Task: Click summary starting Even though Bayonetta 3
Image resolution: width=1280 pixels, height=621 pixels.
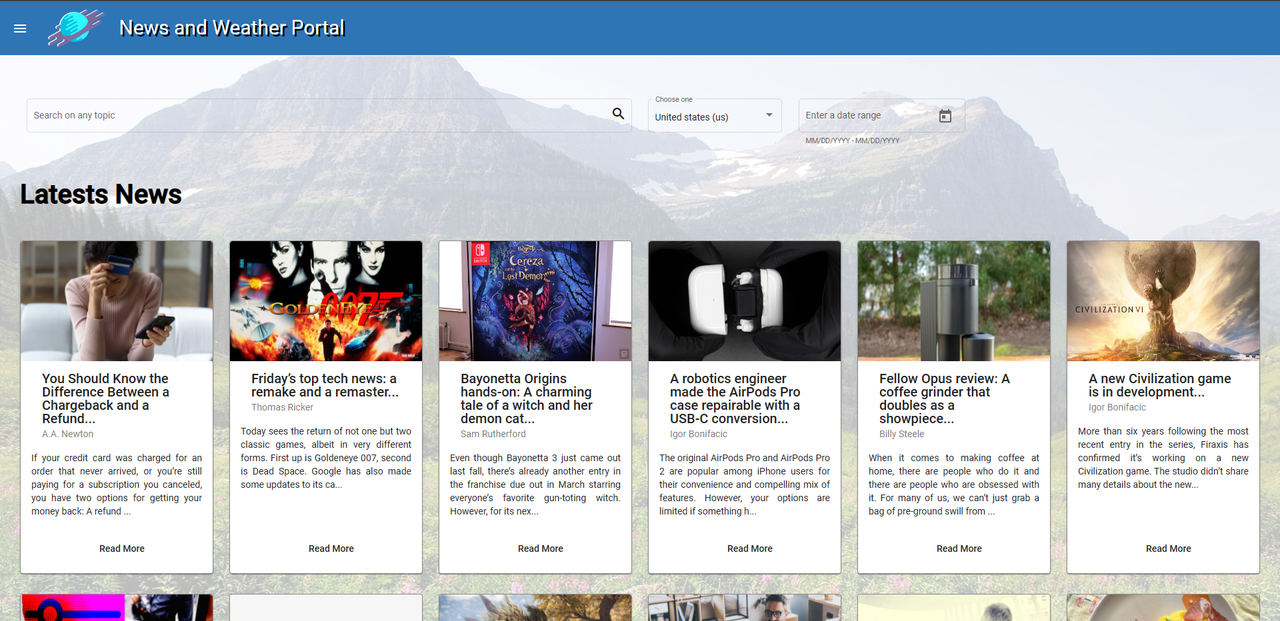Action: [535, 485]
